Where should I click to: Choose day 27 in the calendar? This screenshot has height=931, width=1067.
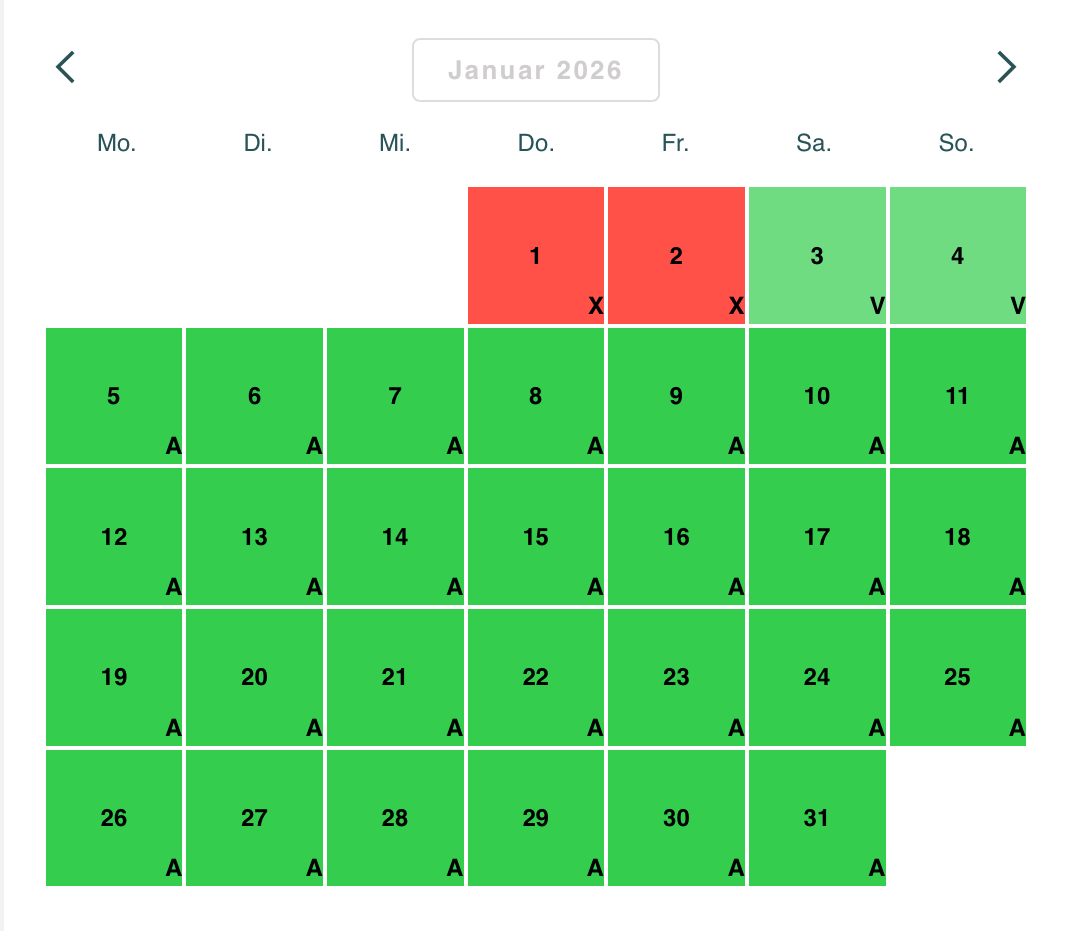coord(254,818)
